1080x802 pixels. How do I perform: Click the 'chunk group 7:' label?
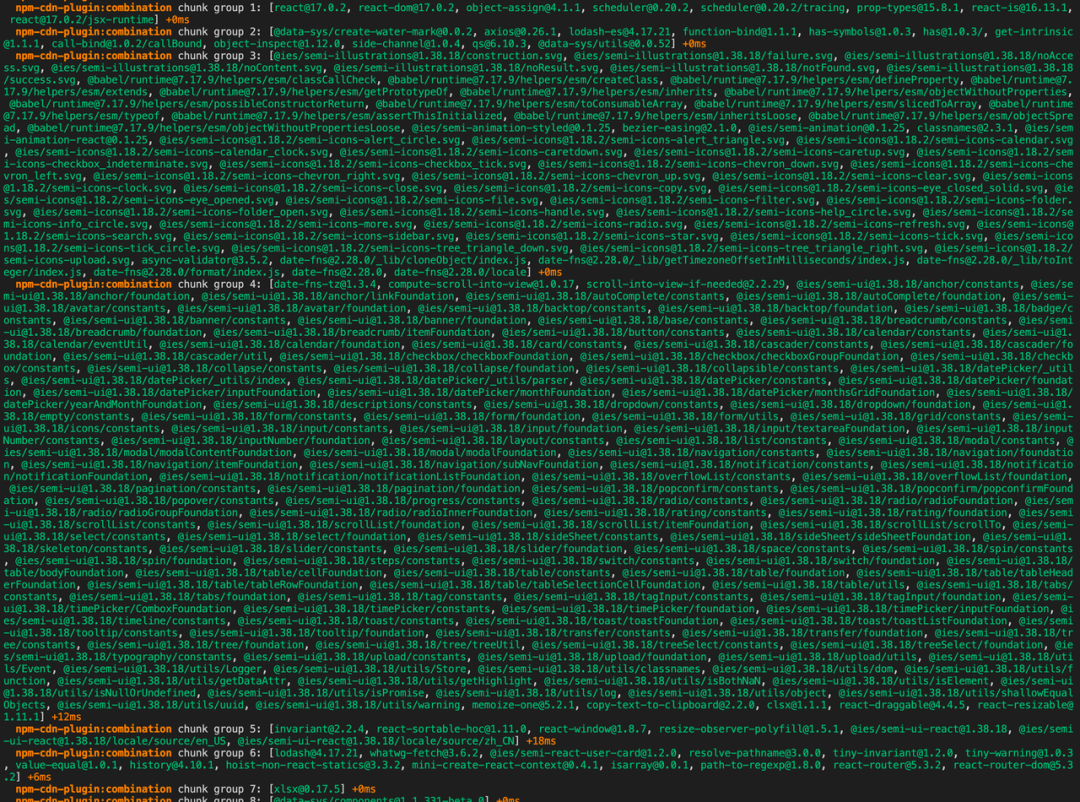click(220, 789)
